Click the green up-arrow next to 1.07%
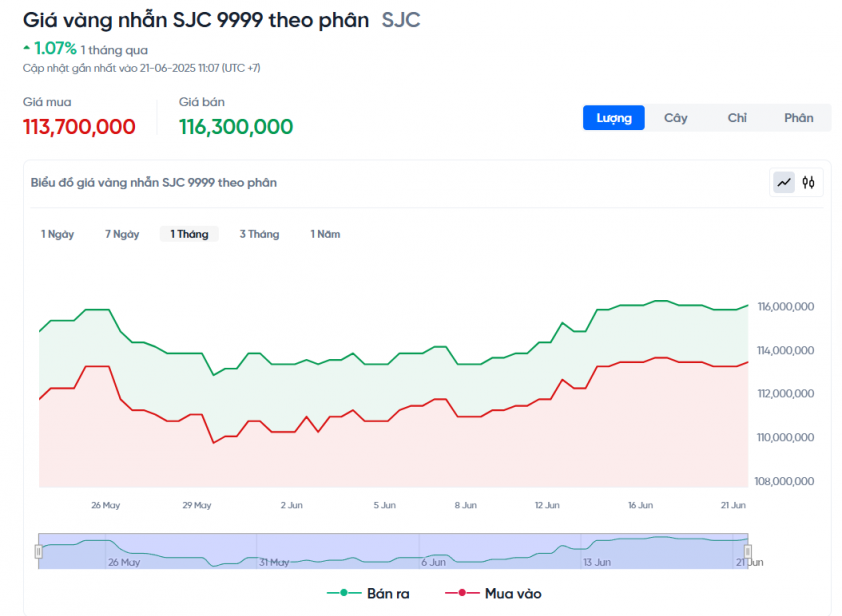The image size is (842, 616). coord(26,48)
